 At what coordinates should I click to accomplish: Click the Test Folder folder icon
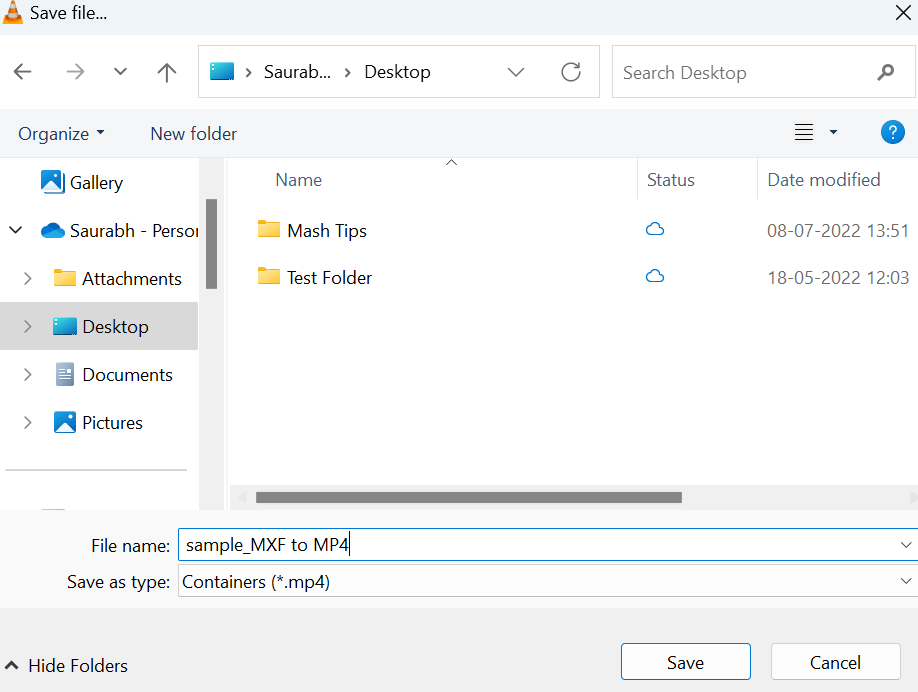click(x=269, y=276)
